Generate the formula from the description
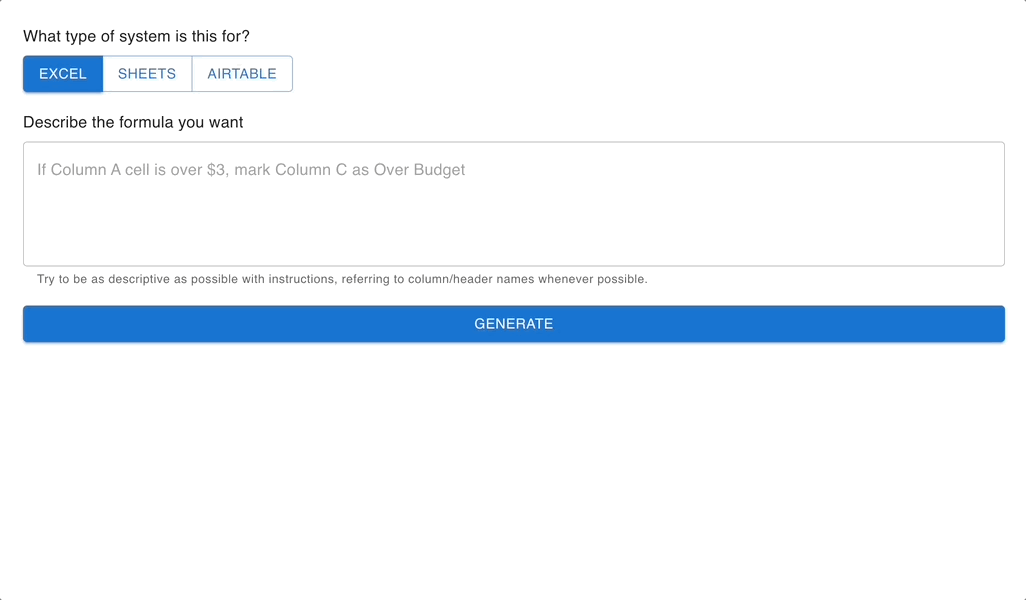Image resolution: width=1026 pixels, height=600 pixels. 513,324
